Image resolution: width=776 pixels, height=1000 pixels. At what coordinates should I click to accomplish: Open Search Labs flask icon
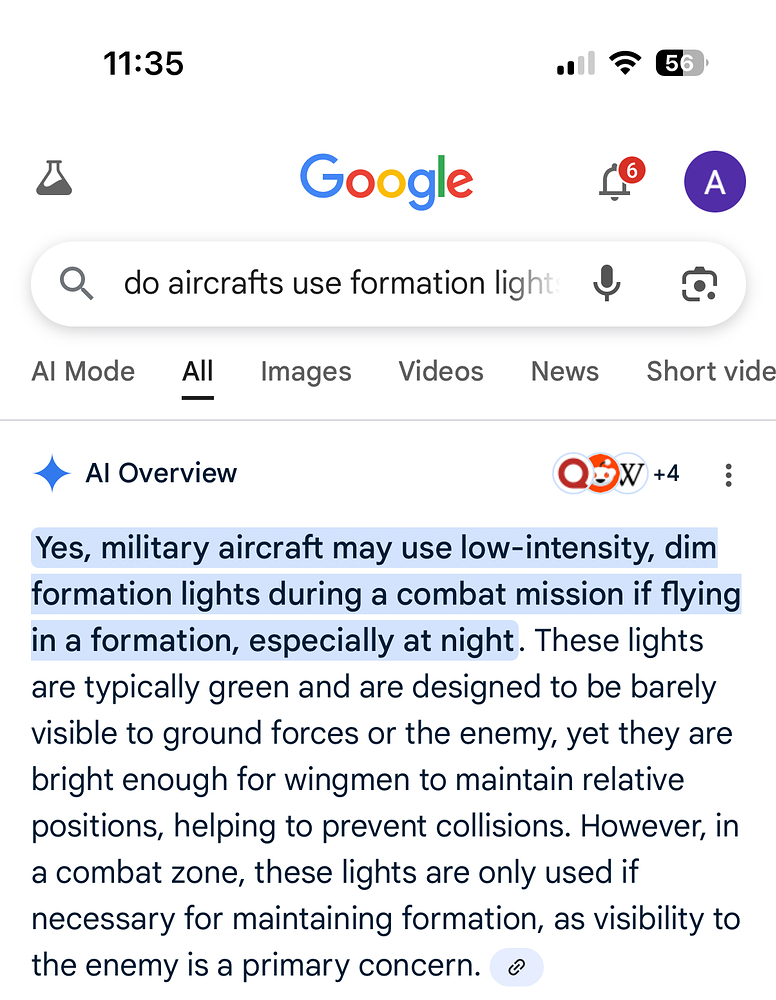point(54,180)
